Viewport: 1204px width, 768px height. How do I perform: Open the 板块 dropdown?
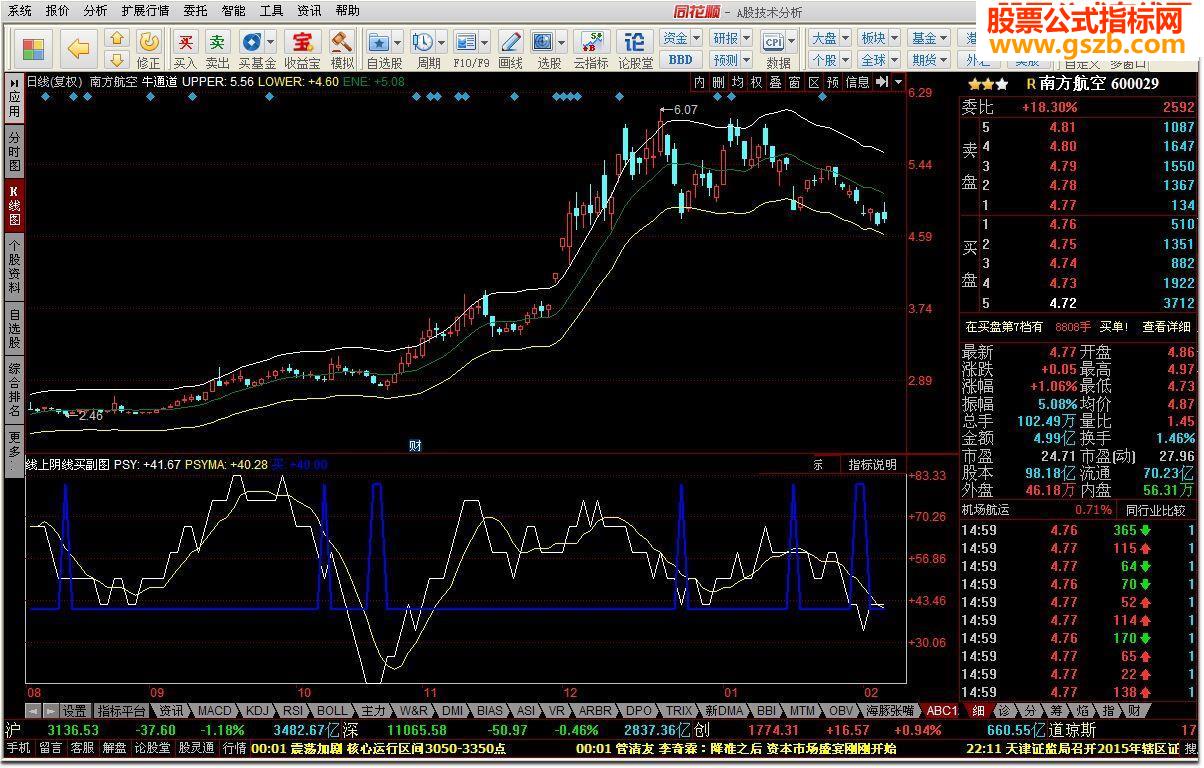point(879,38)
